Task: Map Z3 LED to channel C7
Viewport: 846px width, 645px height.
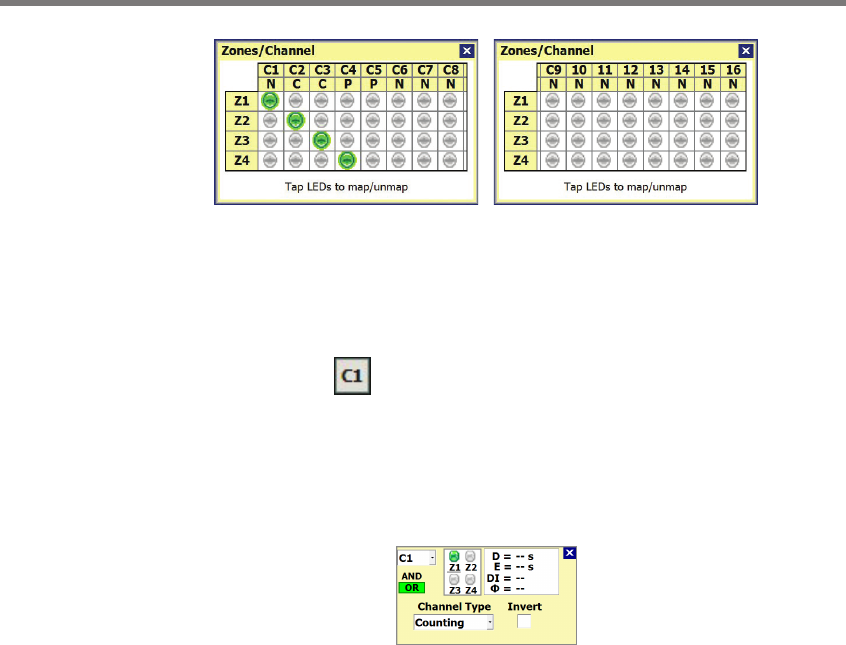Action: coord(424,140)
